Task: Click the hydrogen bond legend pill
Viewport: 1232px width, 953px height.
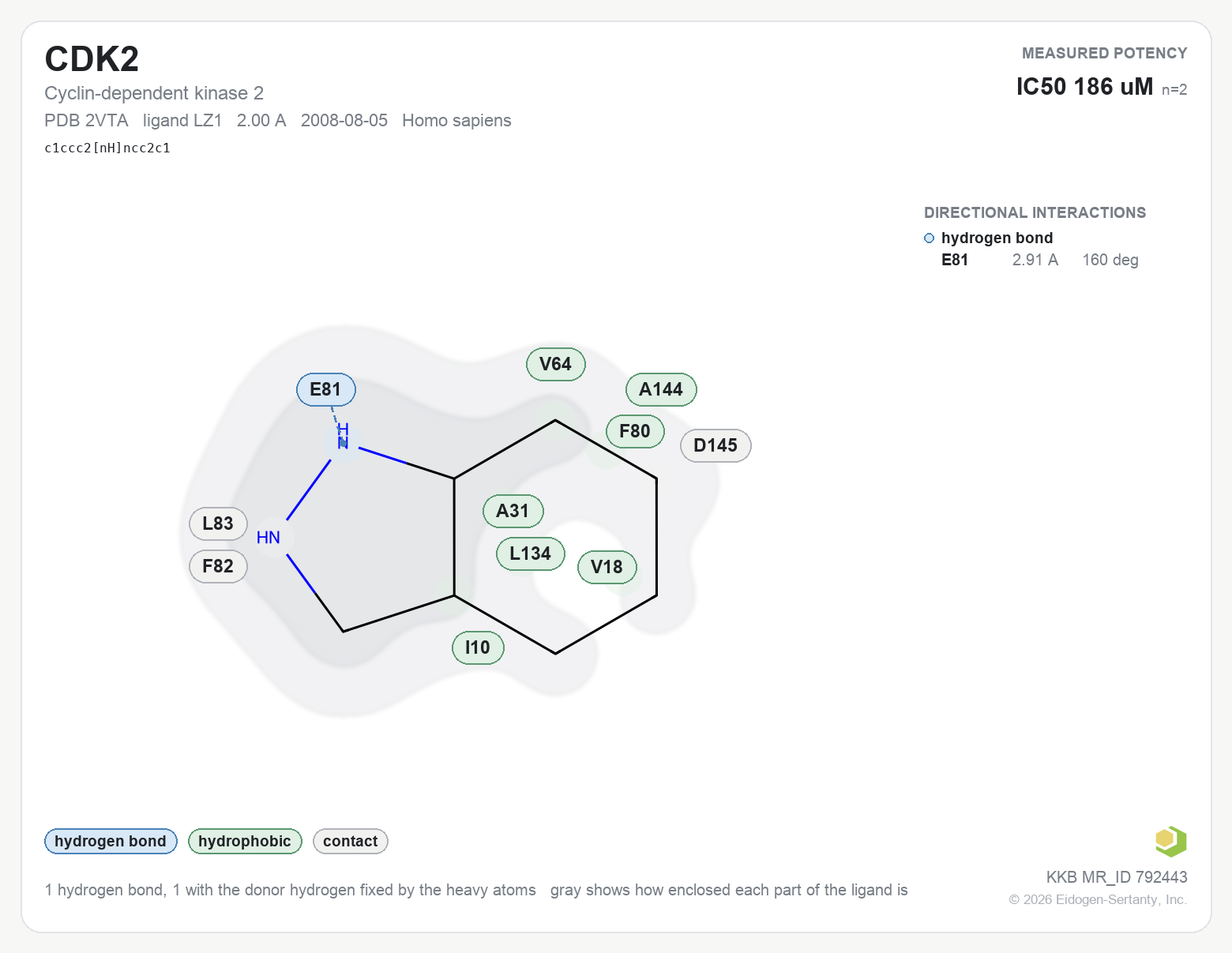Action: tap(111, 841)
